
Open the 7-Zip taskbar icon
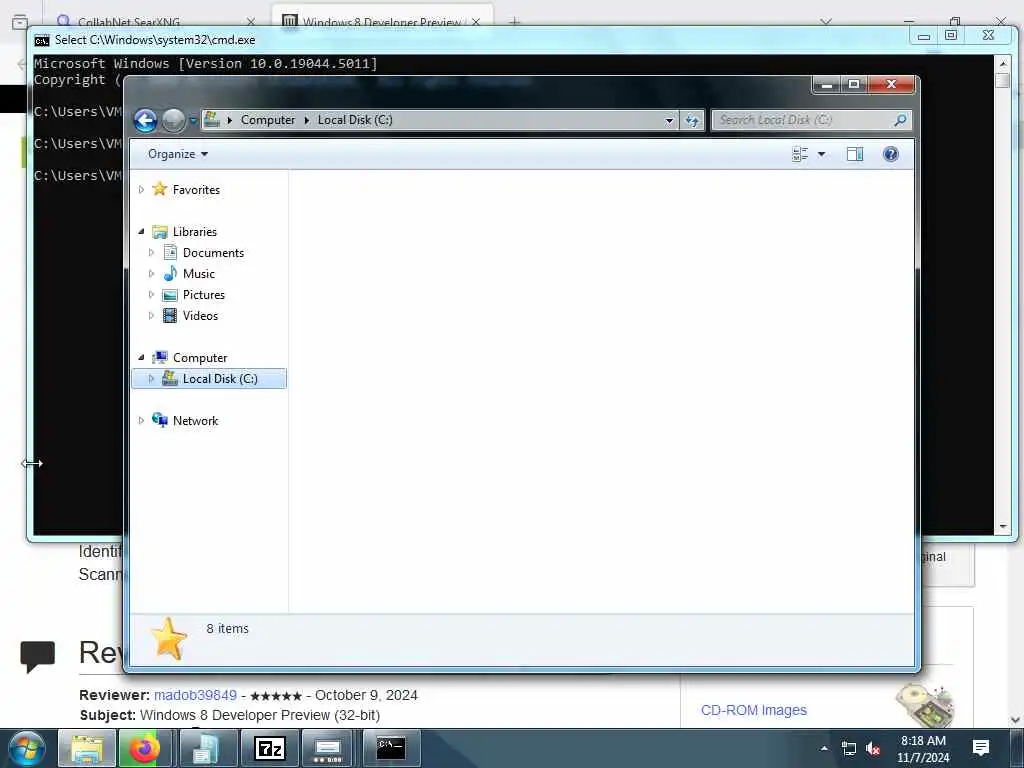270,748
